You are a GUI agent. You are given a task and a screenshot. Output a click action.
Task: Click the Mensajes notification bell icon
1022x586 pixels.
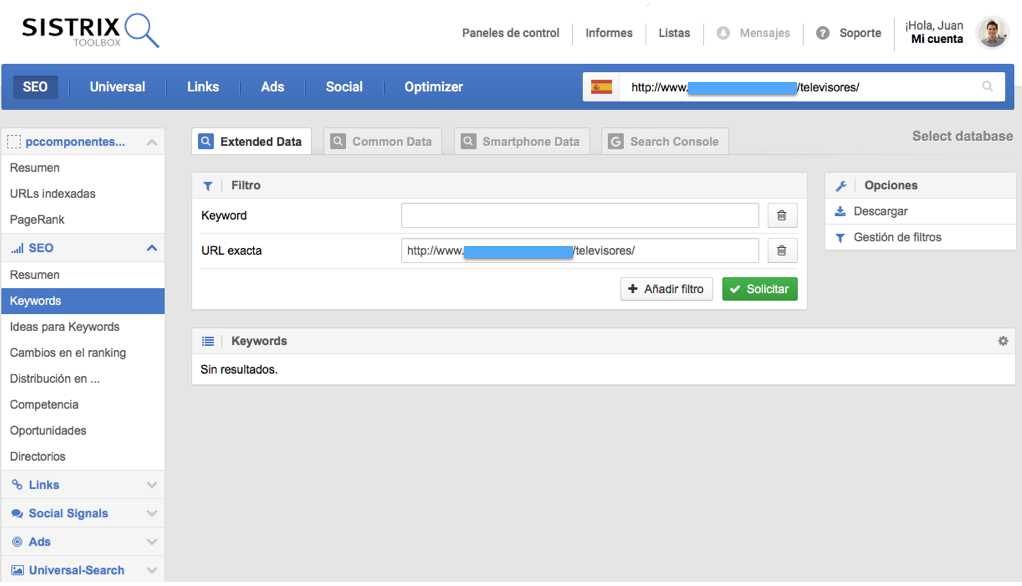coord(723,33)
